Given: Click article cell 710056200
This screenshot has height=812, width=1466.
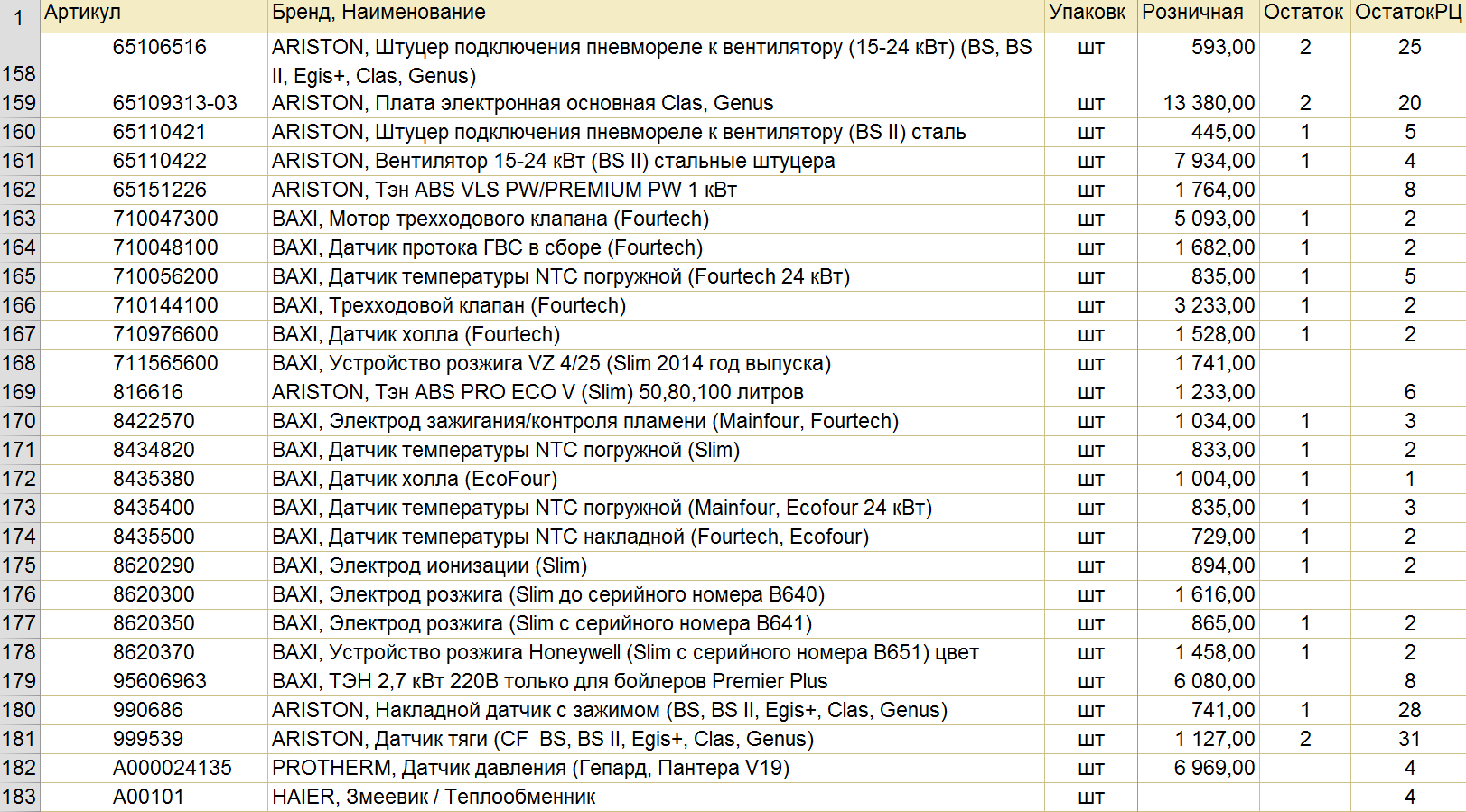Looking at the screenshot, I should 154,276.
